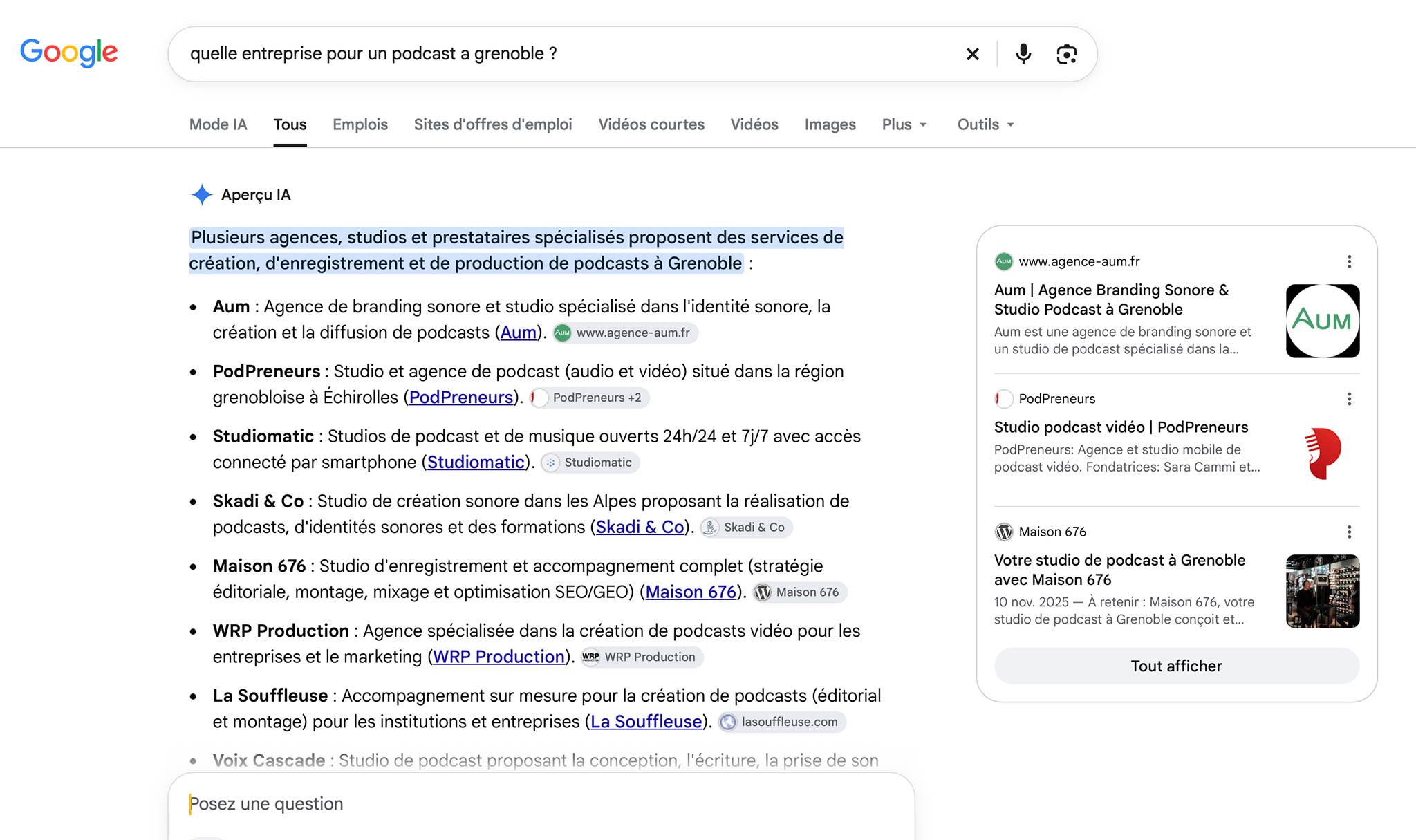This screenshot has width=1416, height=840.
Task: Click the www.agence-aum.fr source chip
Action: [x=625, y=333]
